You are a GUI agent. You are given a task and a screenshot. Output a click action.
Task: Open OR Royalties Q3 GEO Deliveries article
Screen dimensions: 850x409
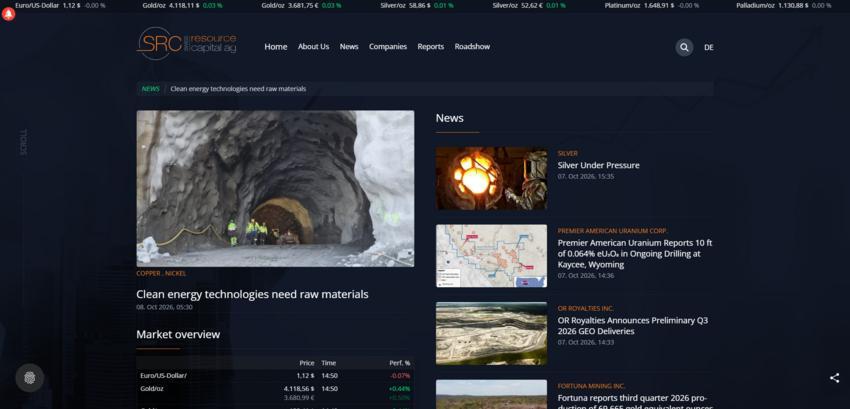(x=633, y=325)
